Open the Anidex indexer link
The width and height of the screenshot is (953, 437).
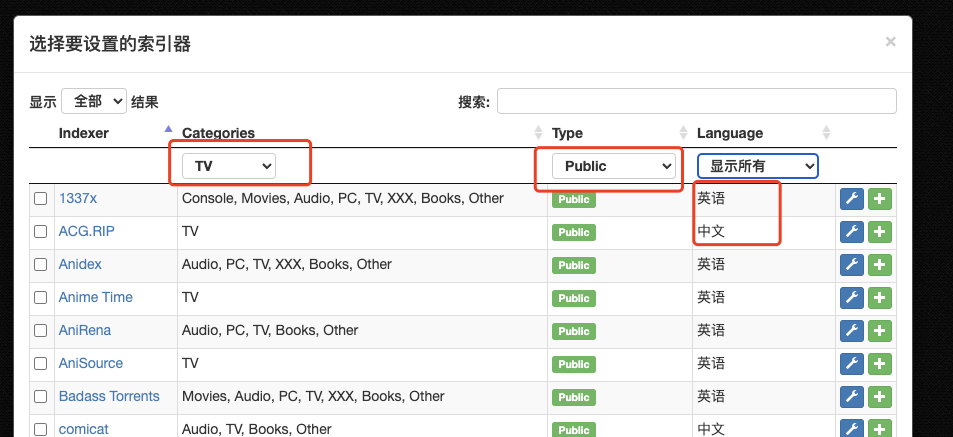[x=80, y=264]
